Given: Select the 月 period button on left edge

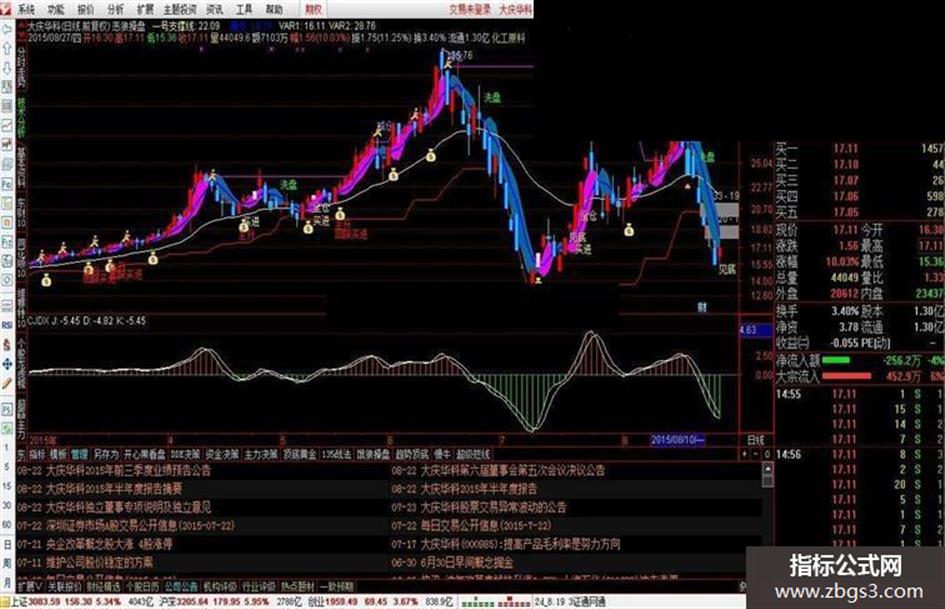Looking at the screenshot, I should coord(7,582).
